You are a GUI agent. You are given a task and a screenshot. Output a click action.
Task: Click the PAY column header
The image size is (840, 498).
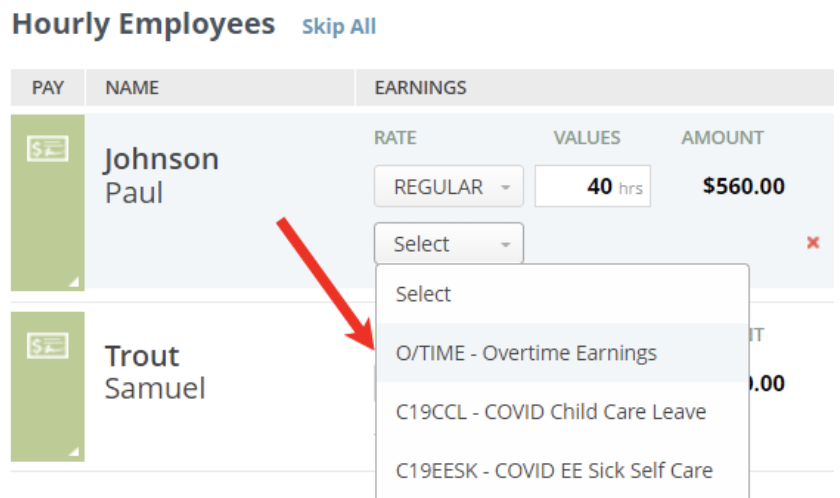(48, 88)
